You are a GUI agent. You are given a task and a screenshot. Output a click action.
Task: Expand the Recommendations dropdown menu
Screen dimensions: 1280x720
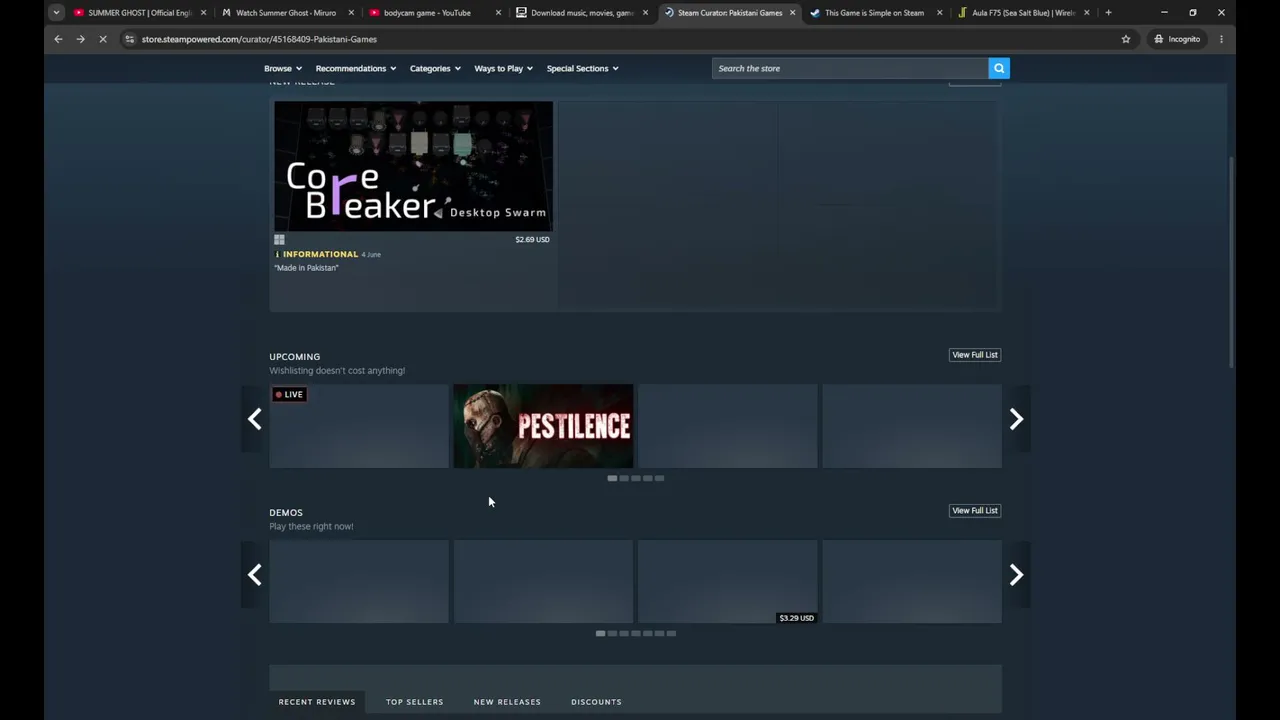pos(356,68)
